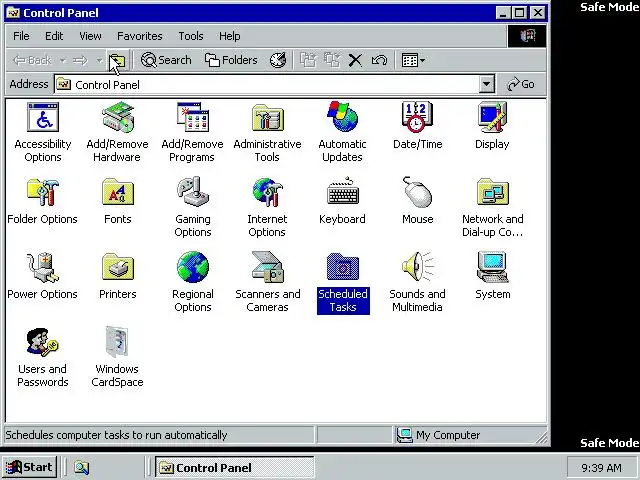This screenshot has width=640, height=480.
Task: Open the Views dropdown button
Action: (413, 60)
